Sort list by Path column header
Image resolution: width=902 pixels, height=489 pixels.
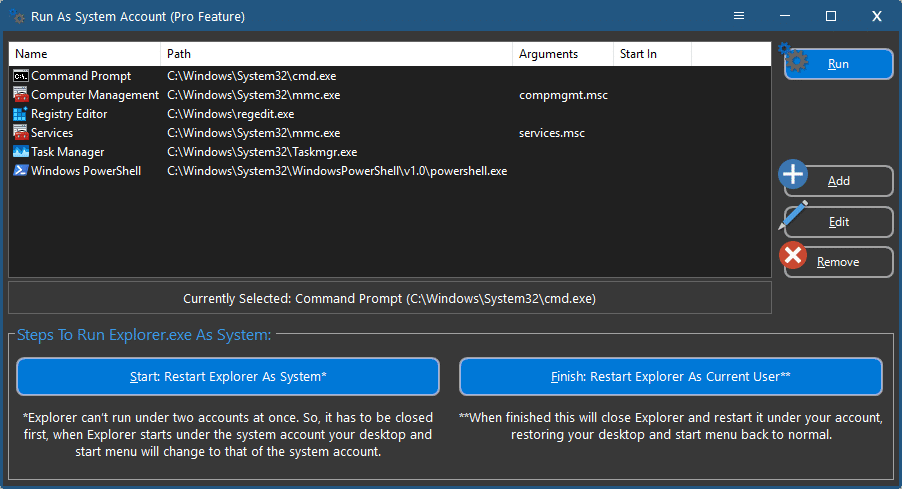click(336, 54)
